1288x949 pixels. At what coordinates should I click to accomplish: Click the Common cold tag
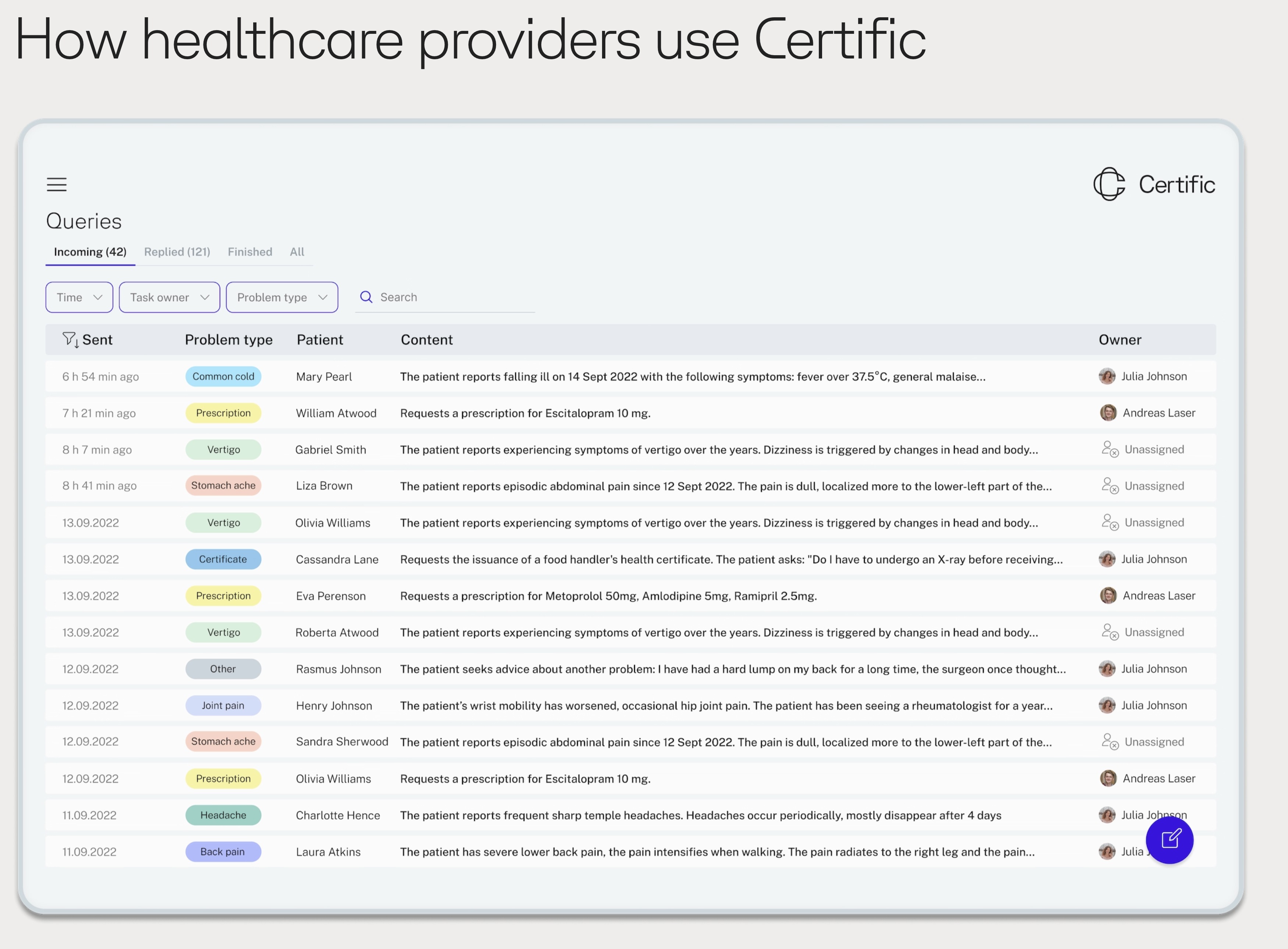tap(223, 376)
